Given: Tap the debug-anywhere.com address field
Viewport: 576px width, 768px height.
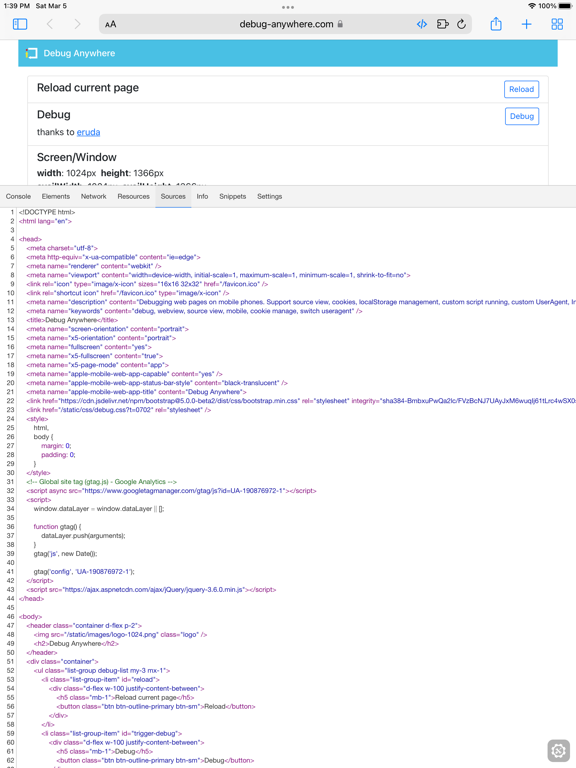Looking at the screenshot, I should tap(286, 24).
